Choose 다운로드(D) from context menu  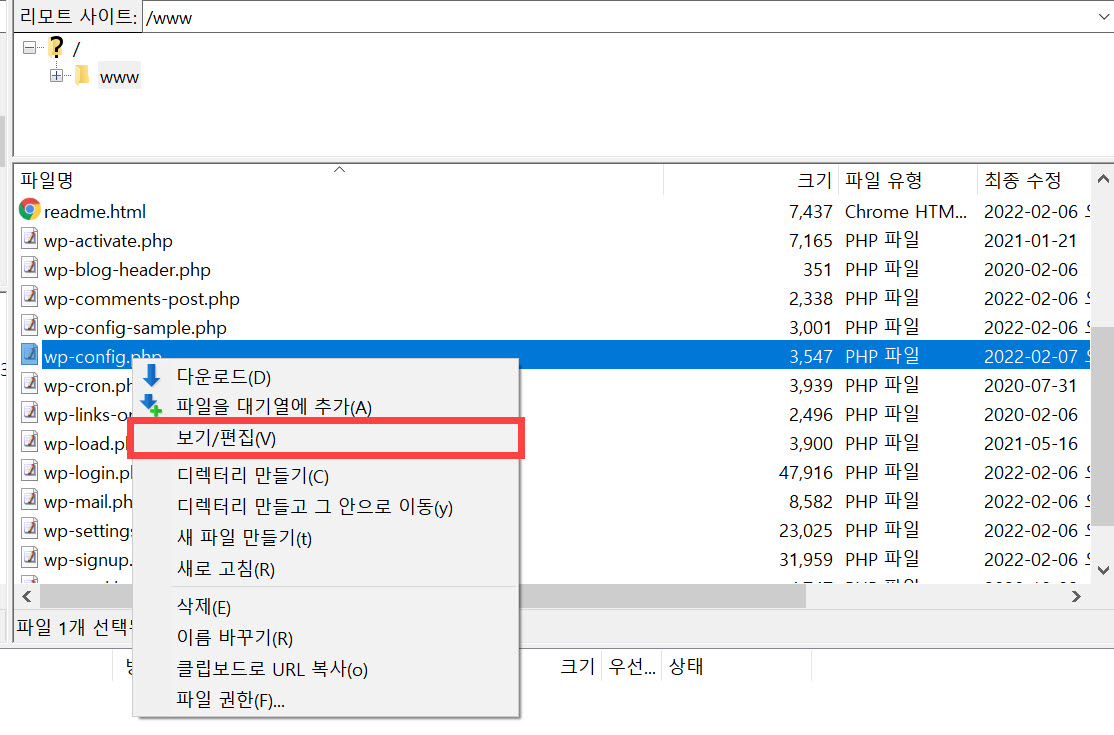pos(326,376)
